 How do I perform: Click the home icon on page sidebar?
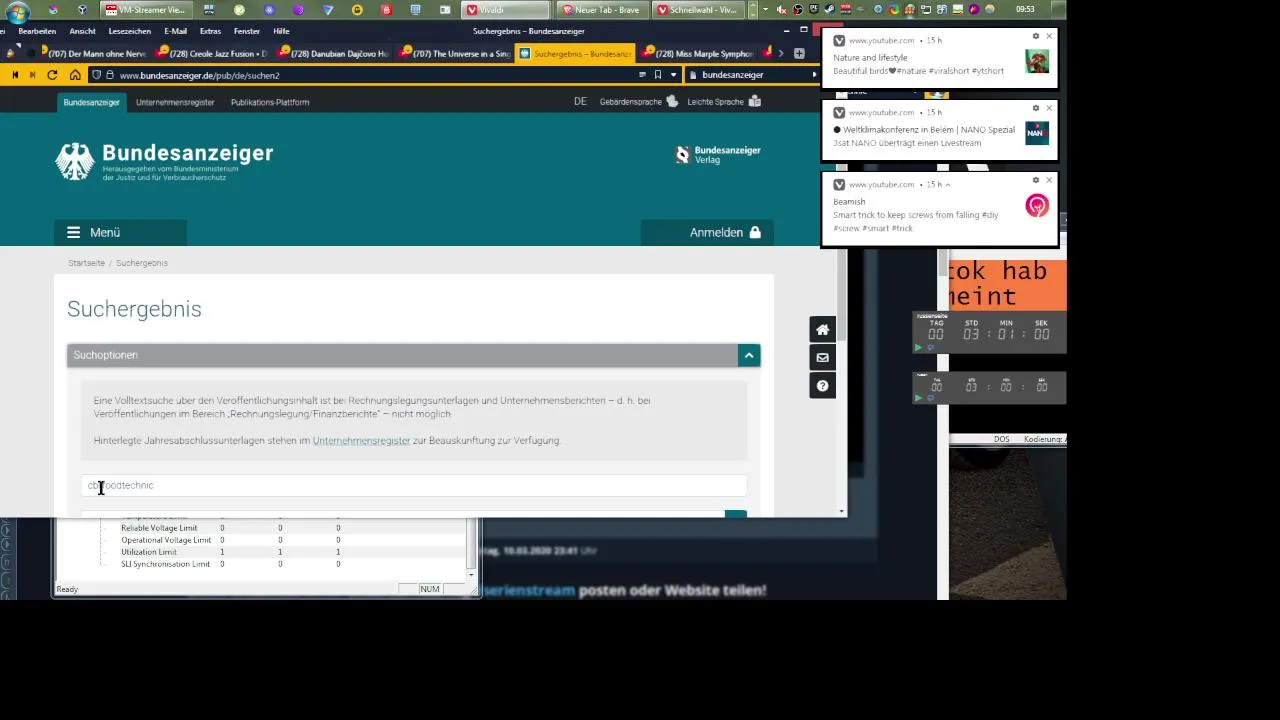point(822,329)
